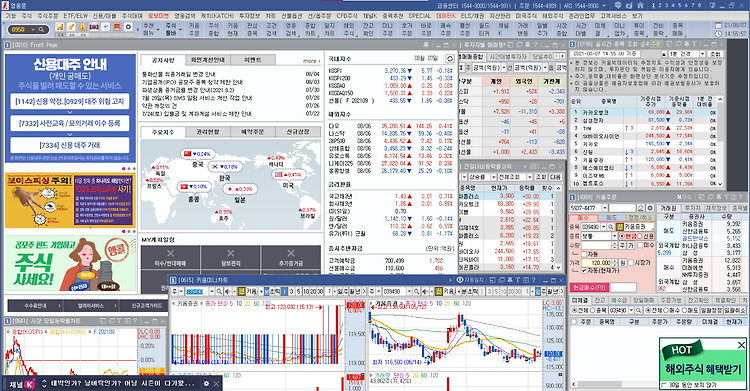Screen dimensions: 750x391
Task: Switch to the 매도 order tab
Action: point(612,218)
